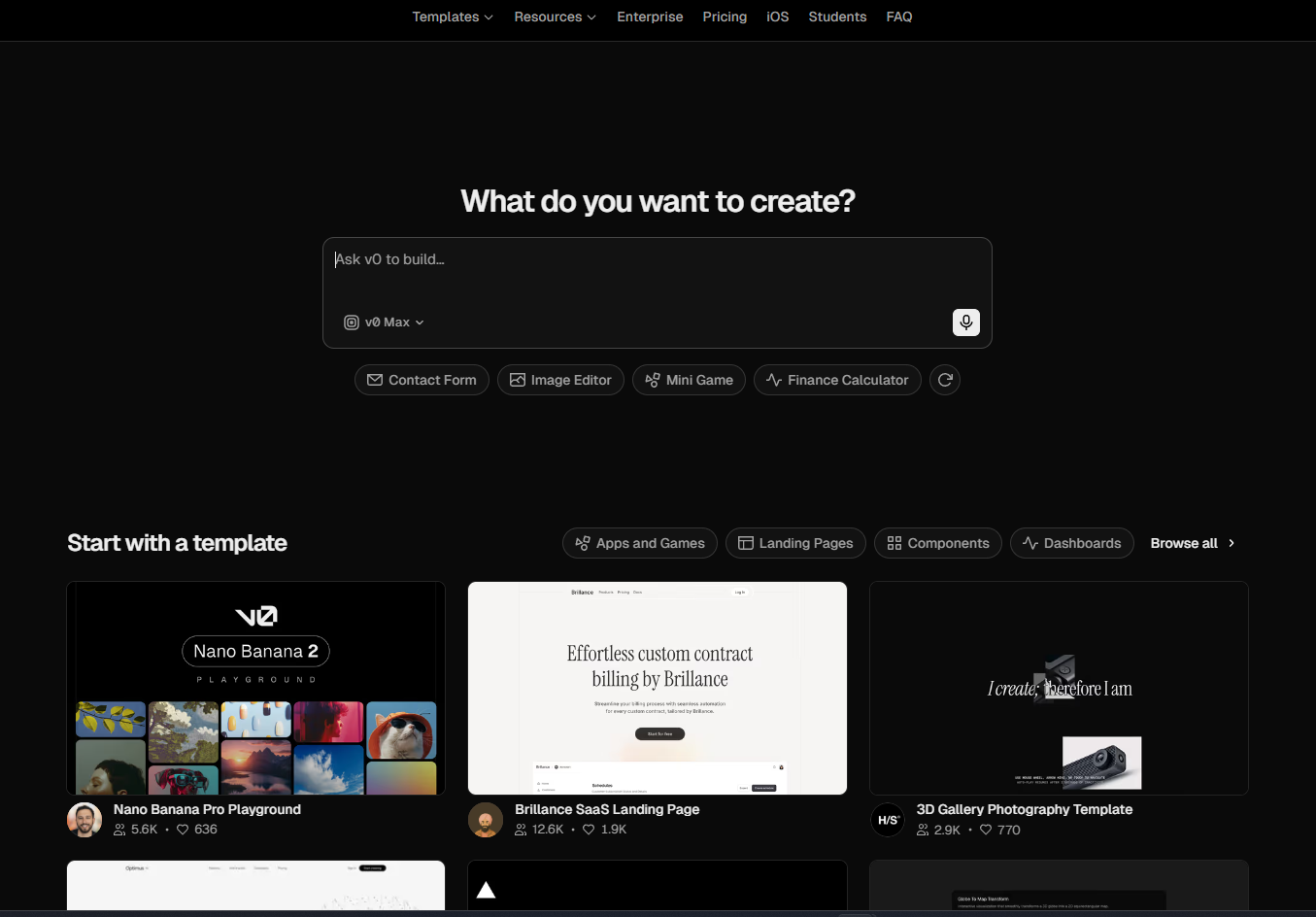Go to the Pricing page

pos(725,17)
